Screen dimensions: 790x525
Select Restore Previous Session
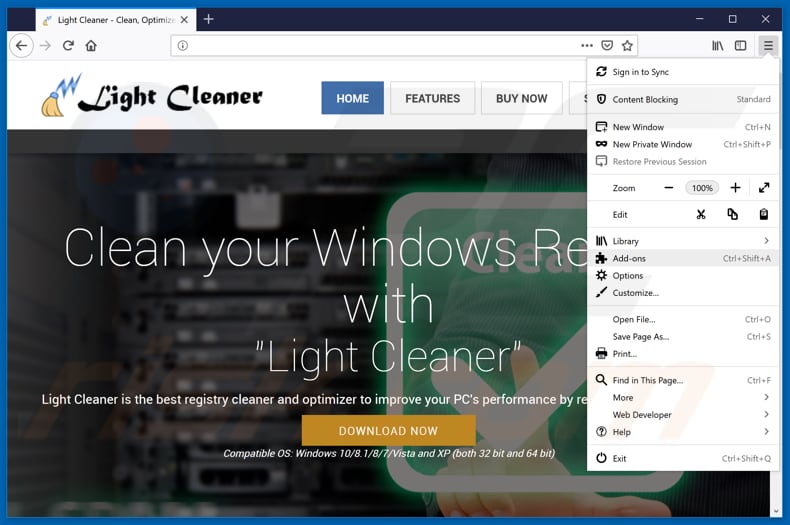(683, 161)
